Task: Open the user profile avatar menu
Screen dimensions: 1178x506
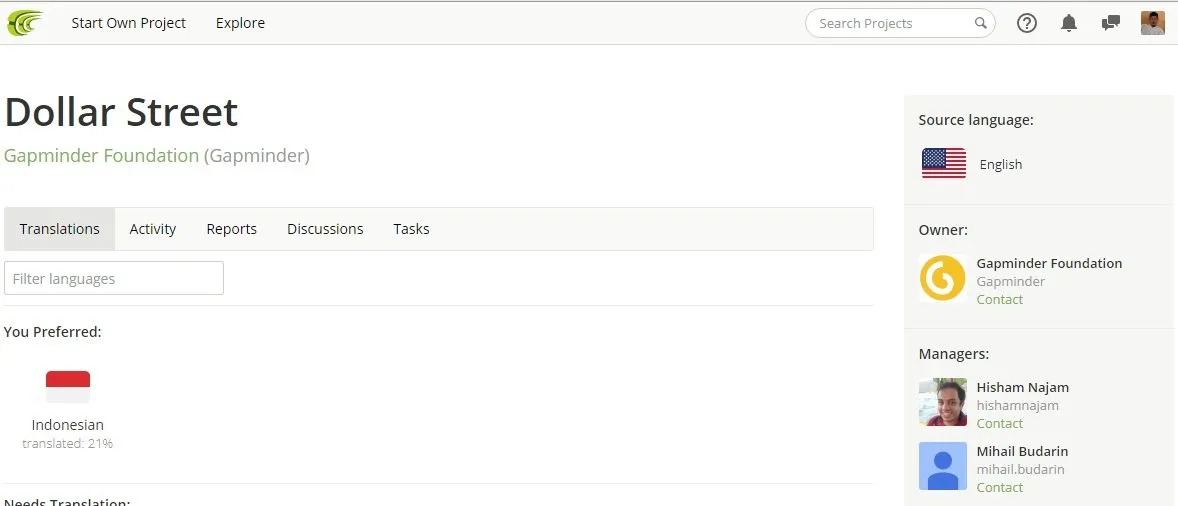Action: pos(1152,23)
